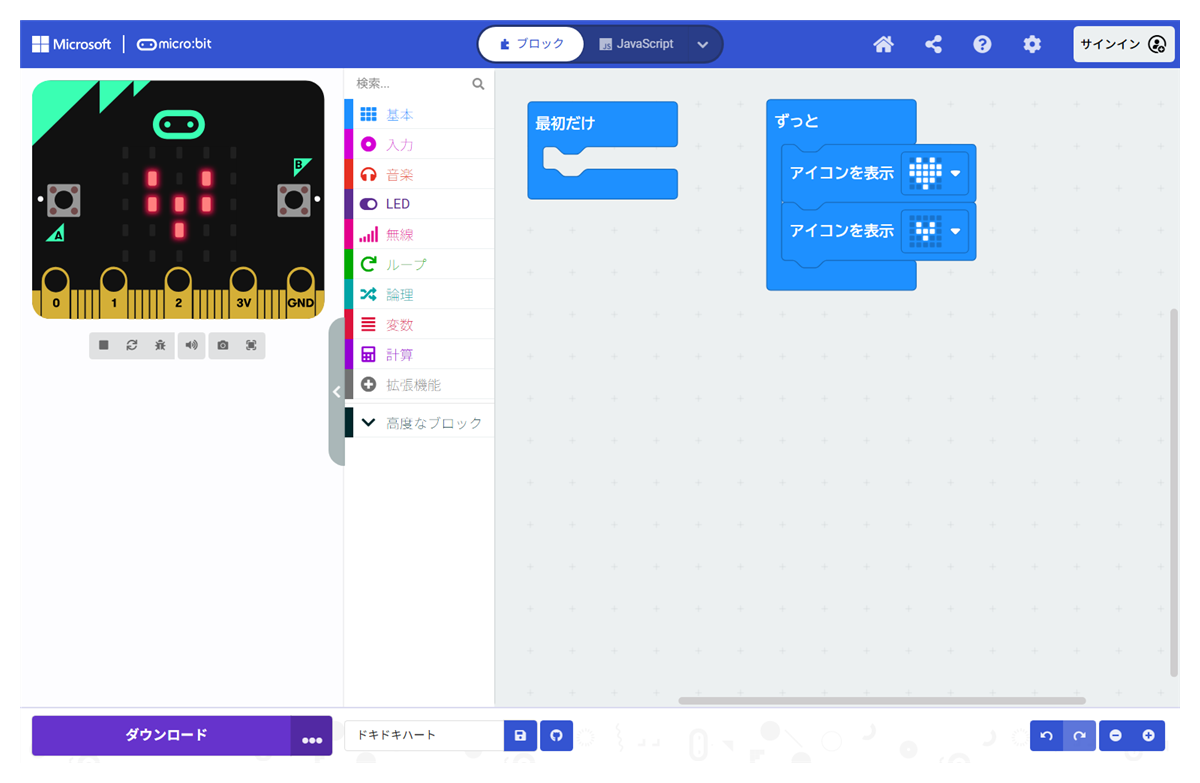Switch to the ブロック editor tab
The width and height of the screenshot is (1200, 783).
tap(531, 44)
